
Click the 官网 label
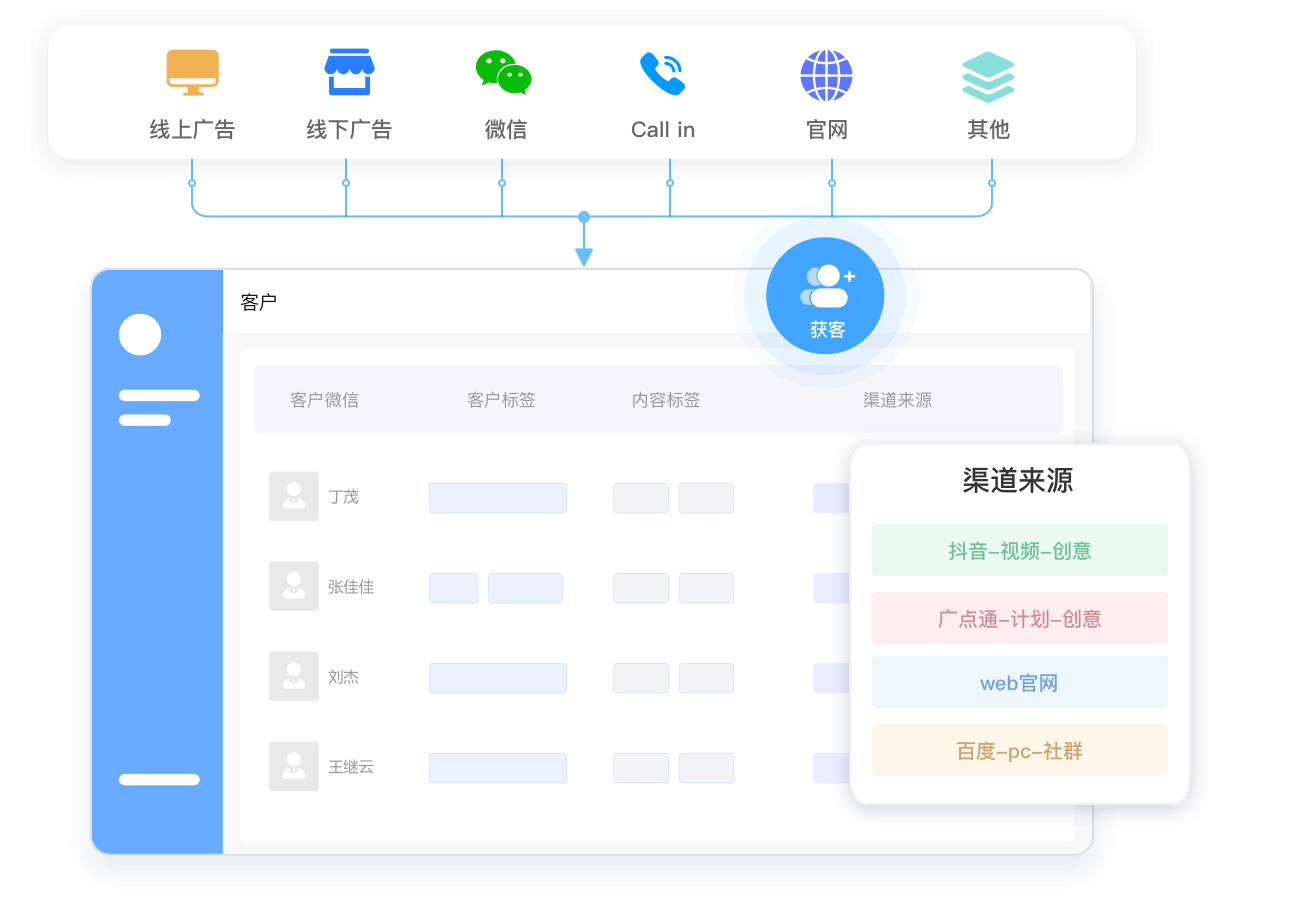[x=827, y=129]
